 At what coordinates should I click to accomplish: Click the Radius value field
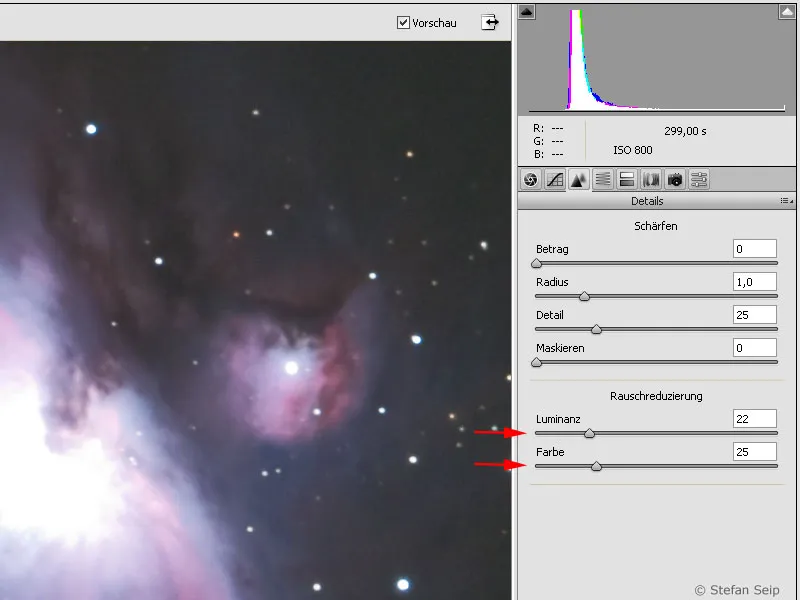(x=755, y=282)
